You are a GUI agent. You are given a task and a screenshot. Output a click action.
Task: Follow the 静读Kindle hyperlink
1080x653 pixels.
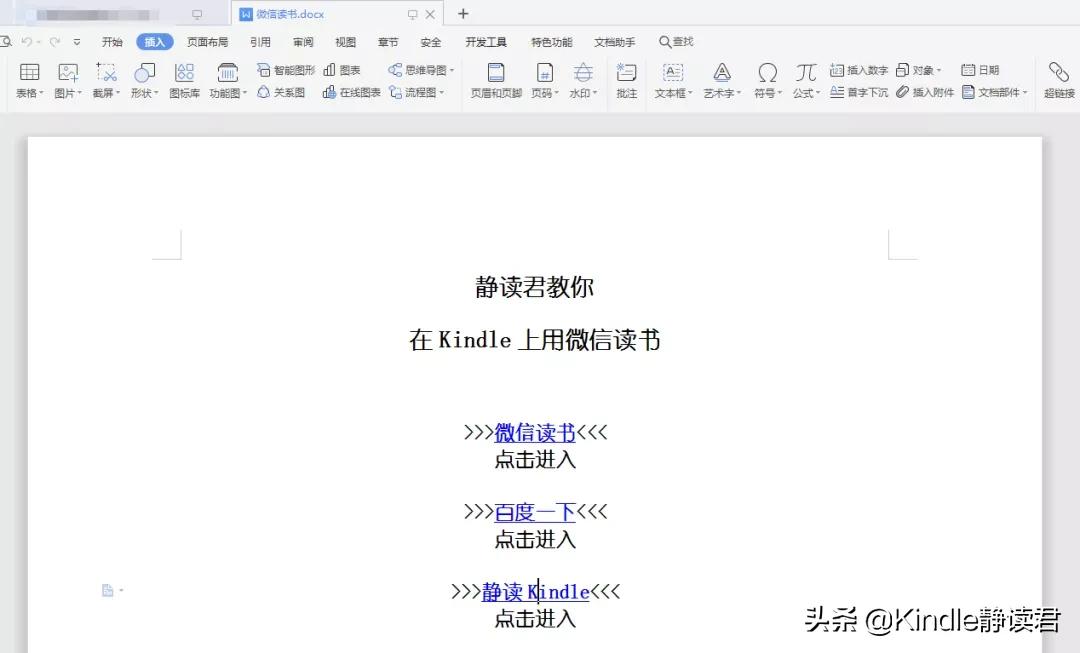534,591
